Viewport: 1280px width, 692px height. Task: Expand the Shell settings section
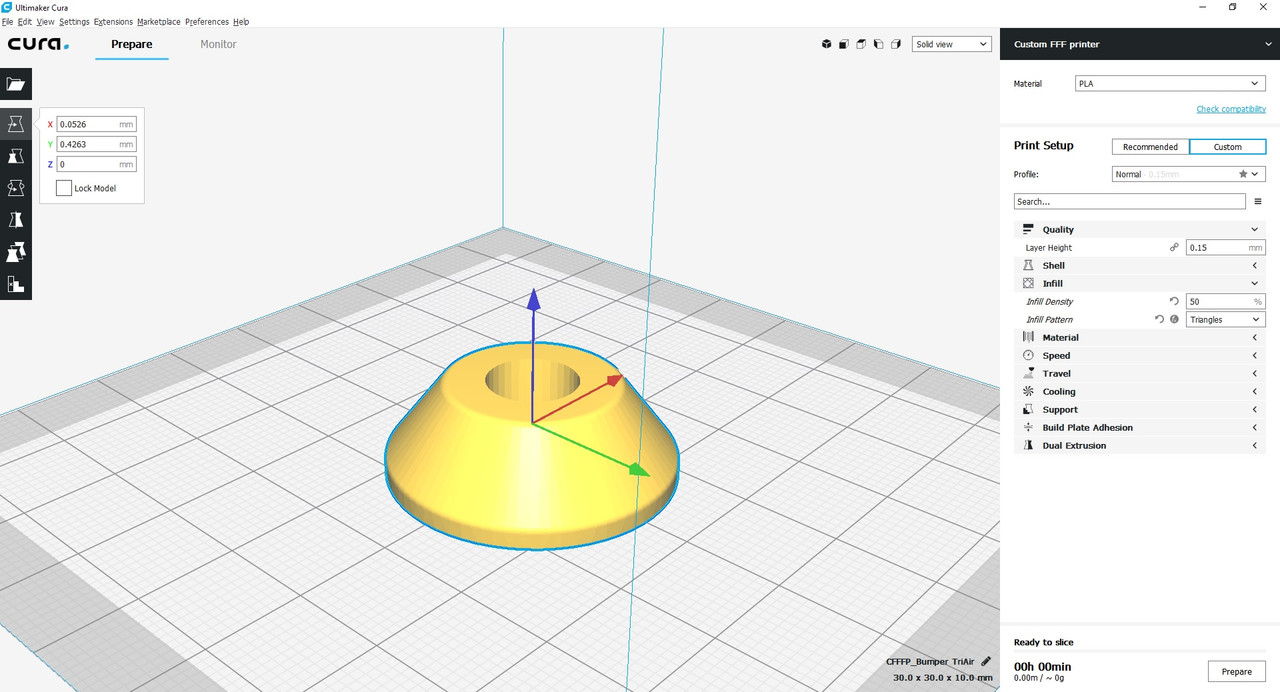coord(1140,265)
